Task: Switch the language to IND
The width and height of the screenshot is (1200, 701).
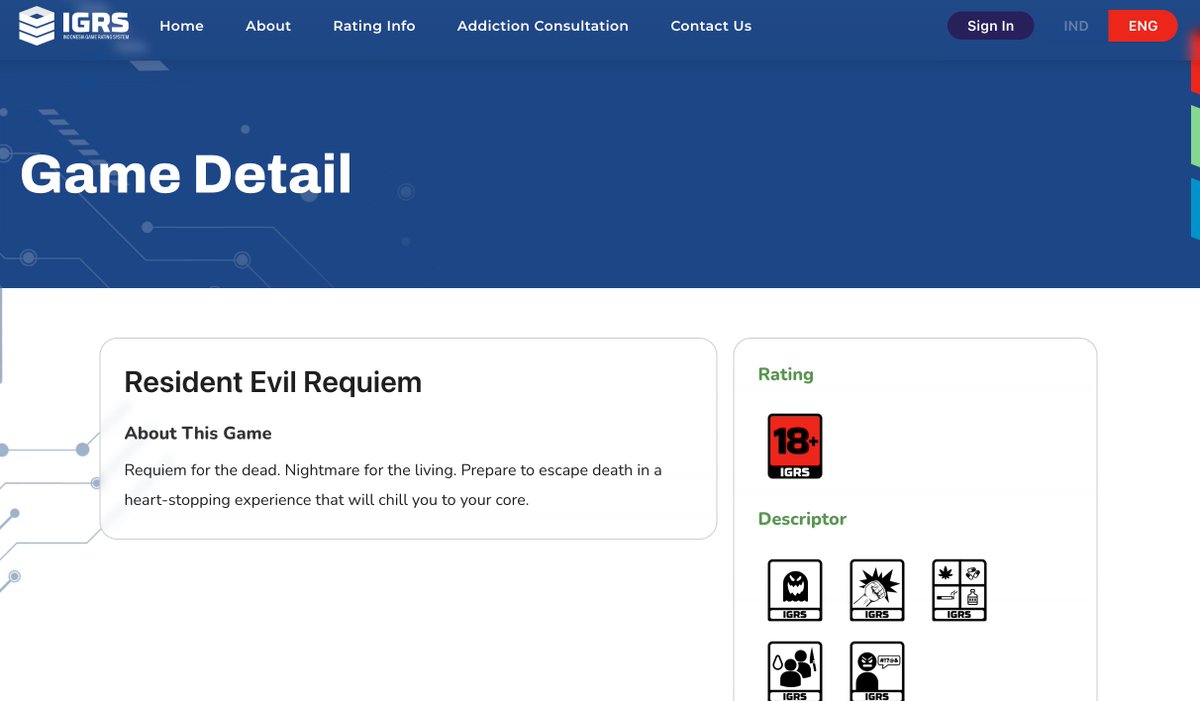Action: (x=1076, y=26)
